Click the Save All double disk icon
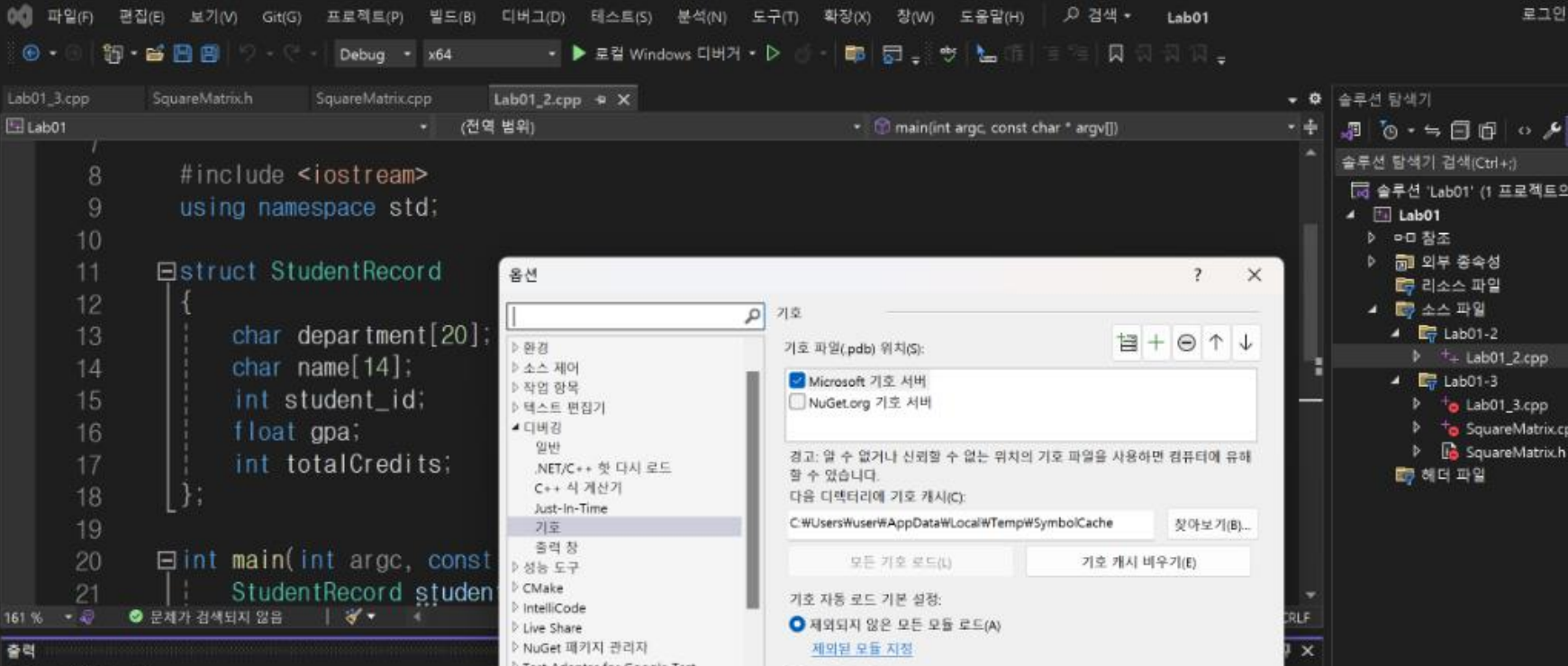 click(210, 54)
